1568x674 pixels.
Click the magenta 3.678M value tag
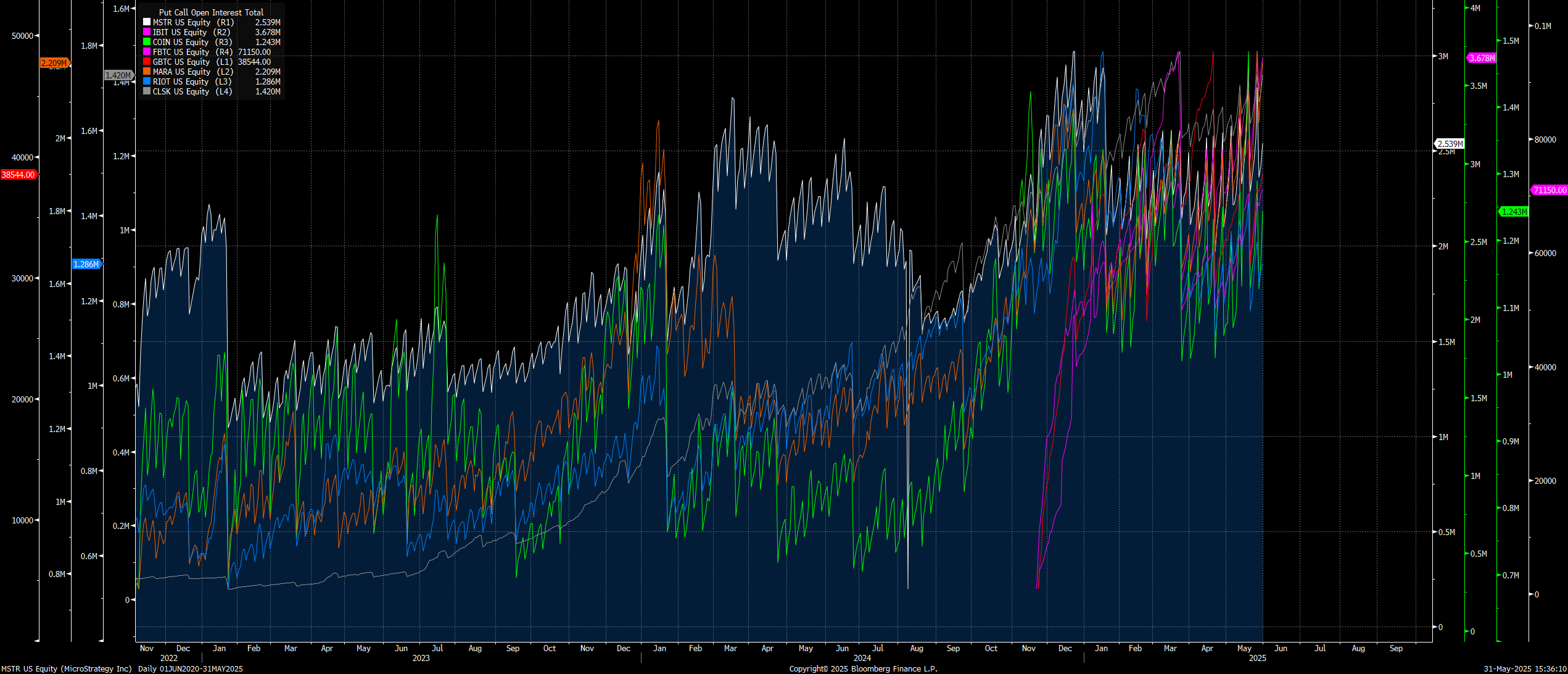tap(1482, 58)
